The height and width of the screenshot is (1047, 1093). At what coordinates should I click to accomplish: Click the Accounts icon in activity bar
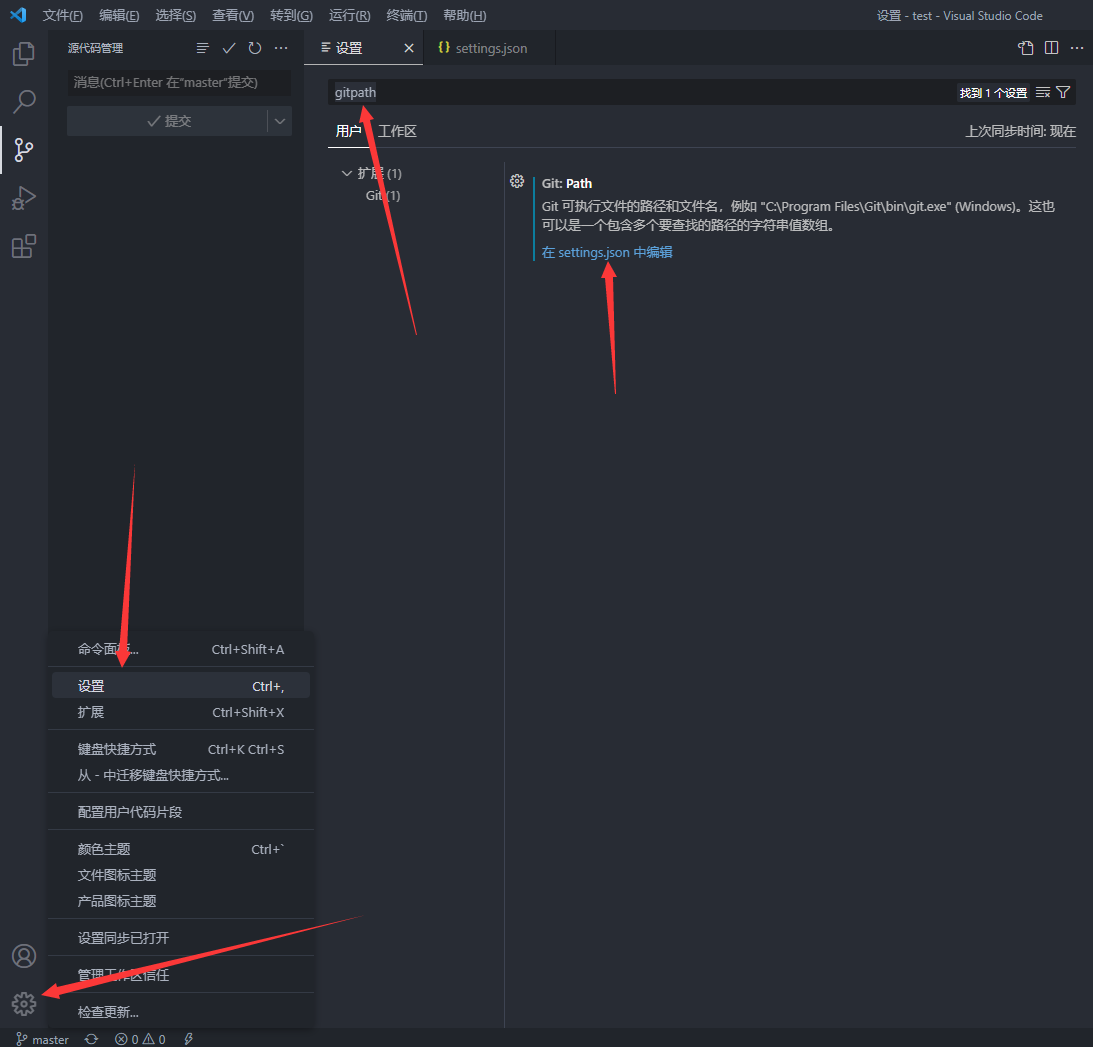pyautogui.click(x=24, y=956)
